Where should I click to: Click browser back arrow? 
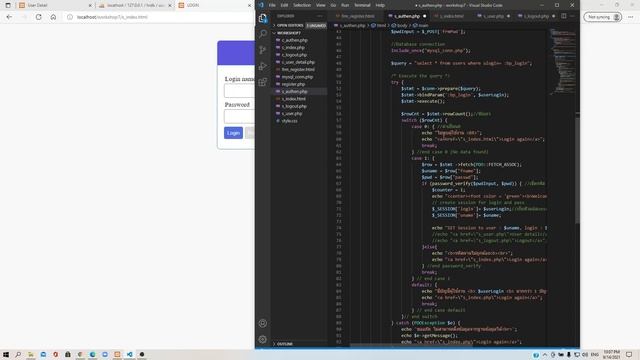9,17
